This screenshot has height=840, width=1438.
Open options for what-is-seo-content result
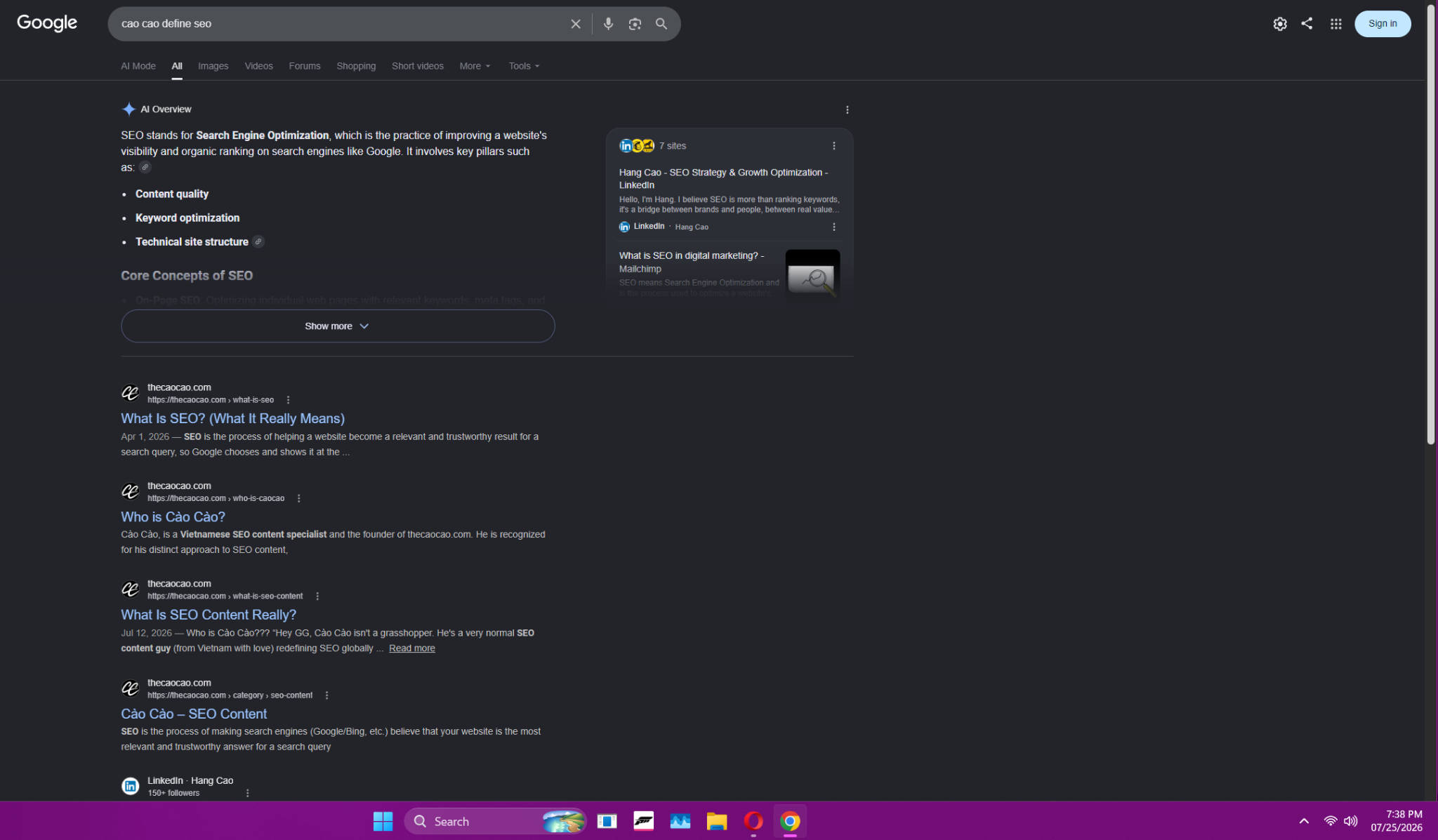click(317, 596)
